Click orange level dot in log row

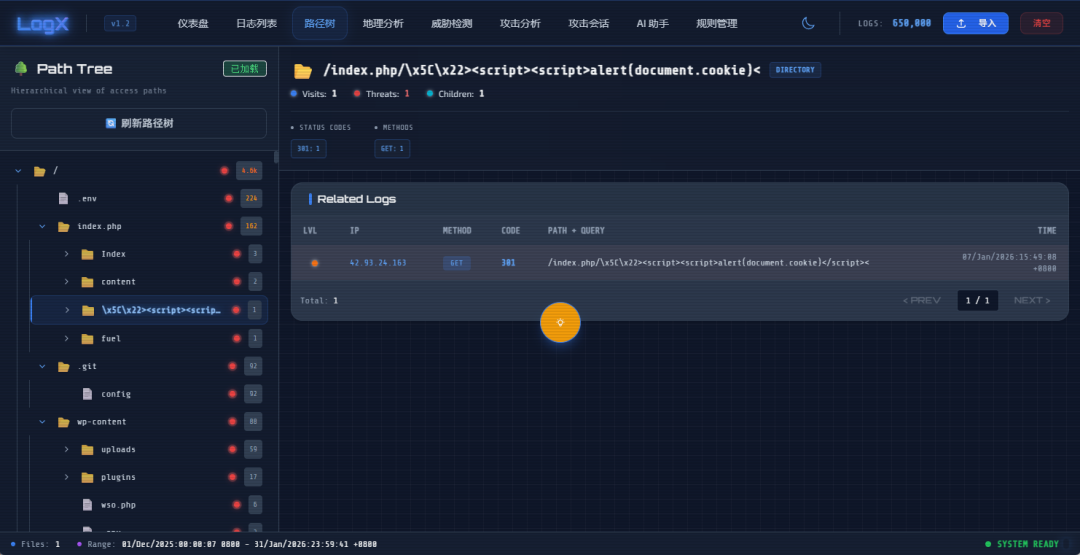pyautogui.click(x=315, y=263)
